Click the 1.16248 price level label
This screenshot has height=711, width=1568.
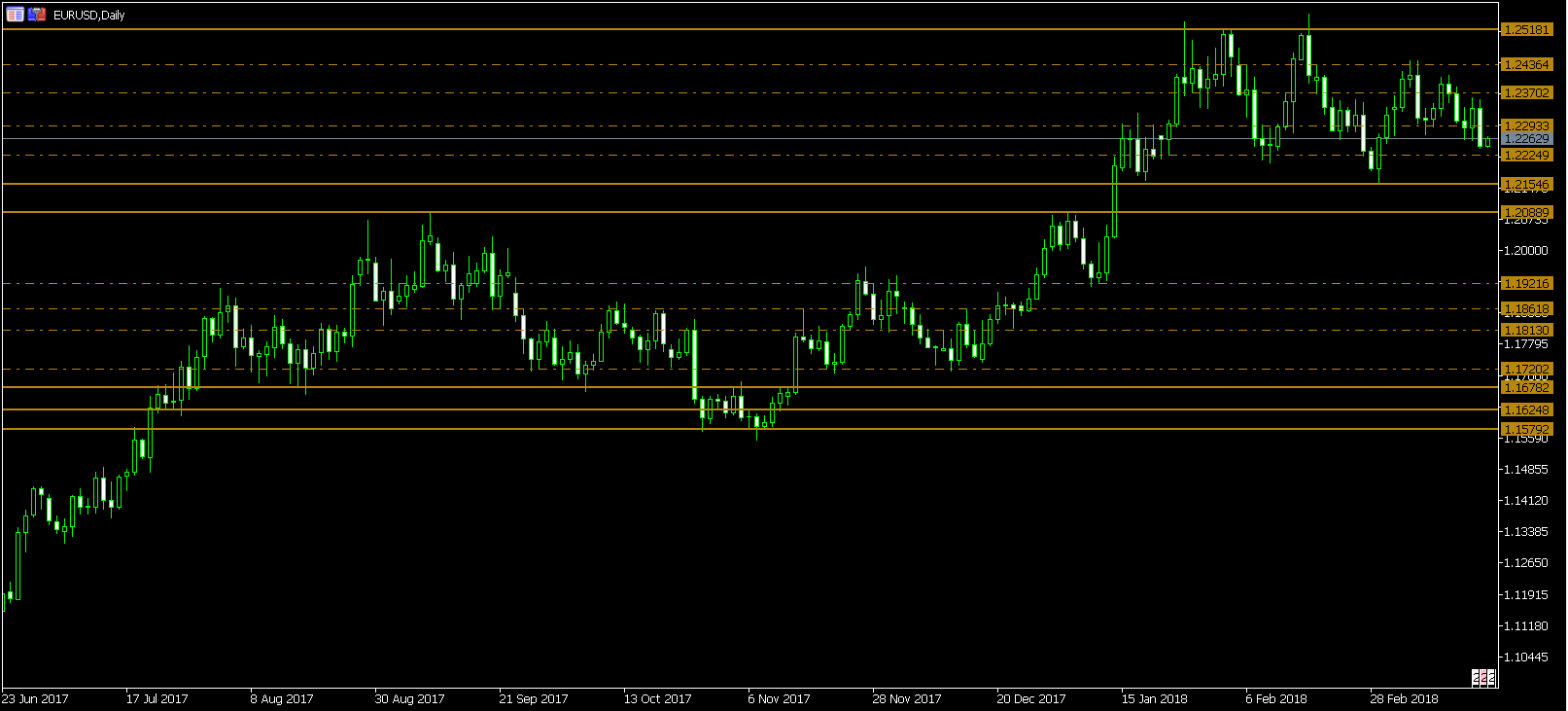pyautogui.click(x=1526, y=410)
